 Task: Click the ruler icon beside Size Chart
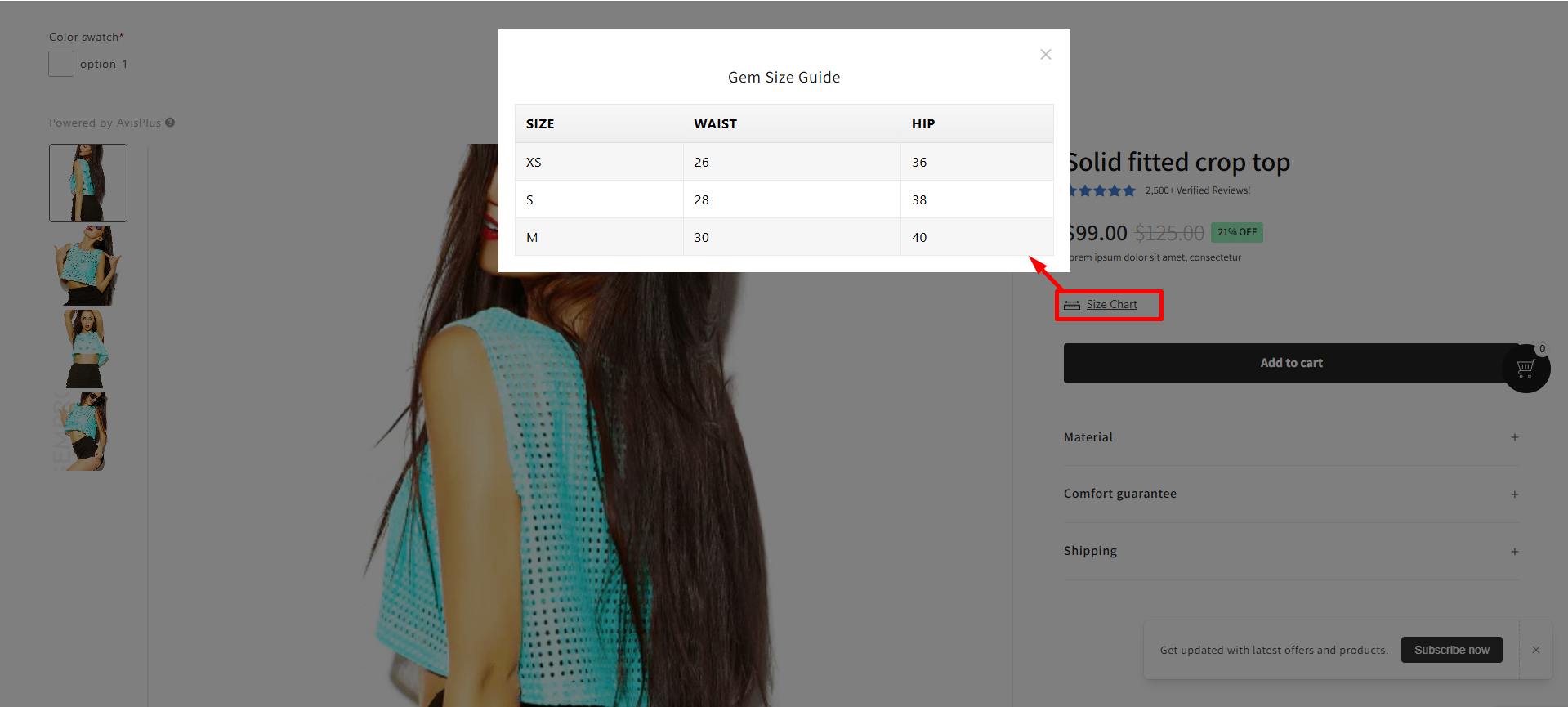(x=1072, y=305)
